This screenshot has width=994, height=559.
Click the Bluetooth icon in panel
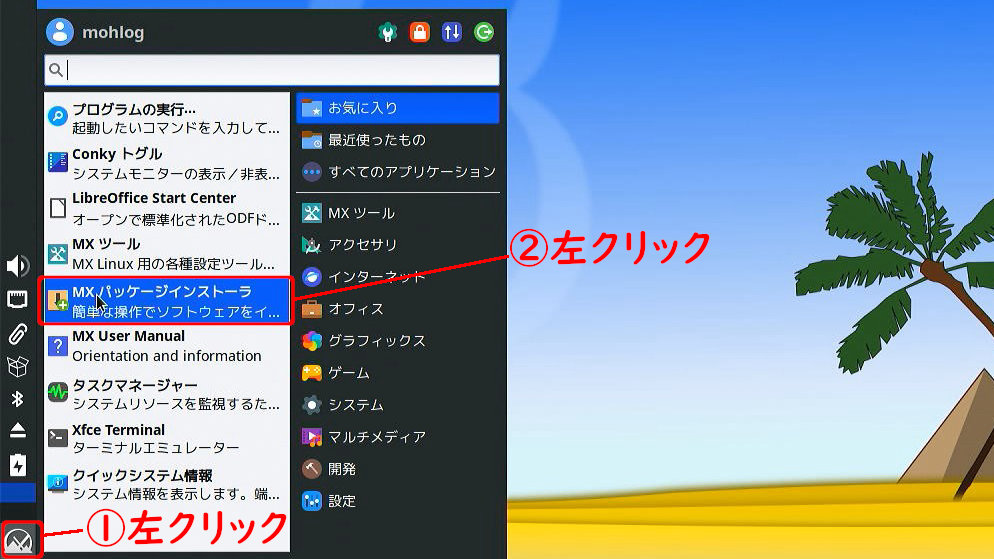coord(17,399)
